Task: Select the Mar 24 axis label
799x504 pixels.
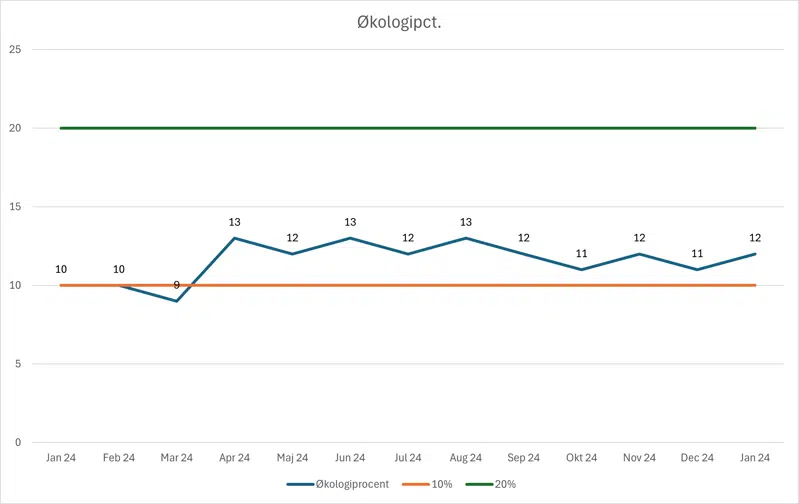Action: [x=176, y=458]
